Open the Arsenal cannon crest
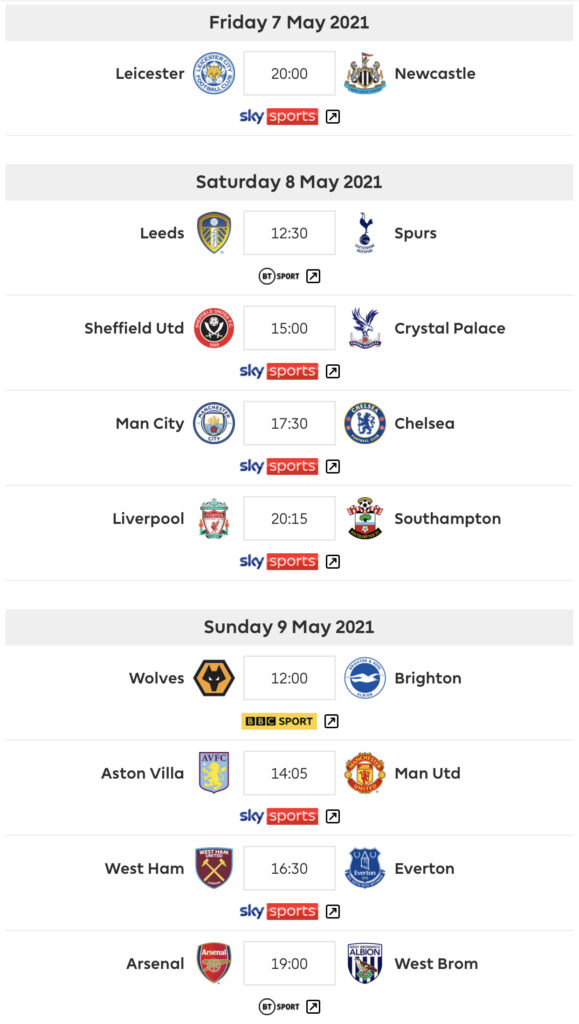Screen dimensions: 579x1024 [214, 963]
